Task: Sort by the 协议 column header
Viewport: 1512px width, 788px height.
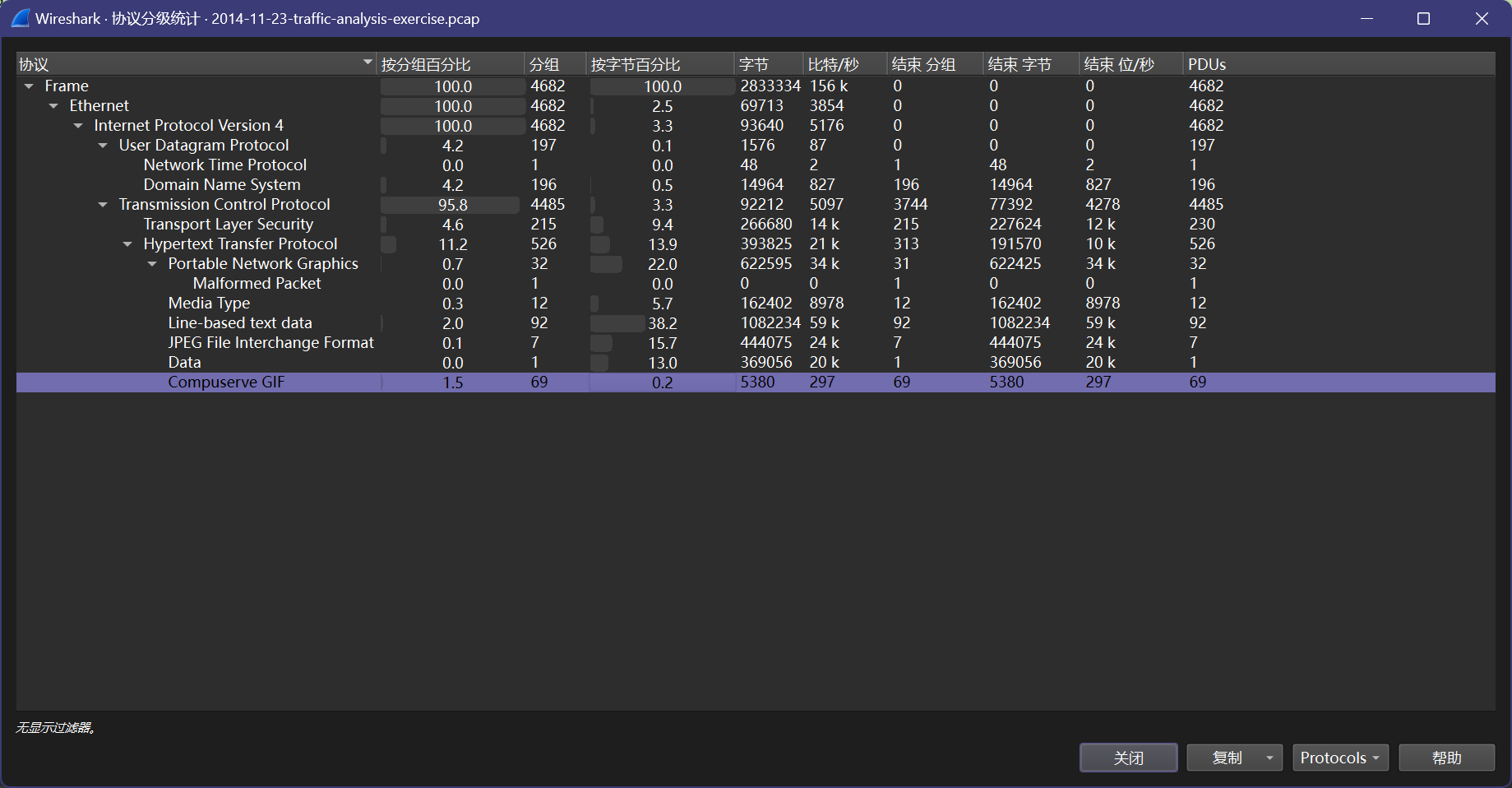Action: point(197,64)
